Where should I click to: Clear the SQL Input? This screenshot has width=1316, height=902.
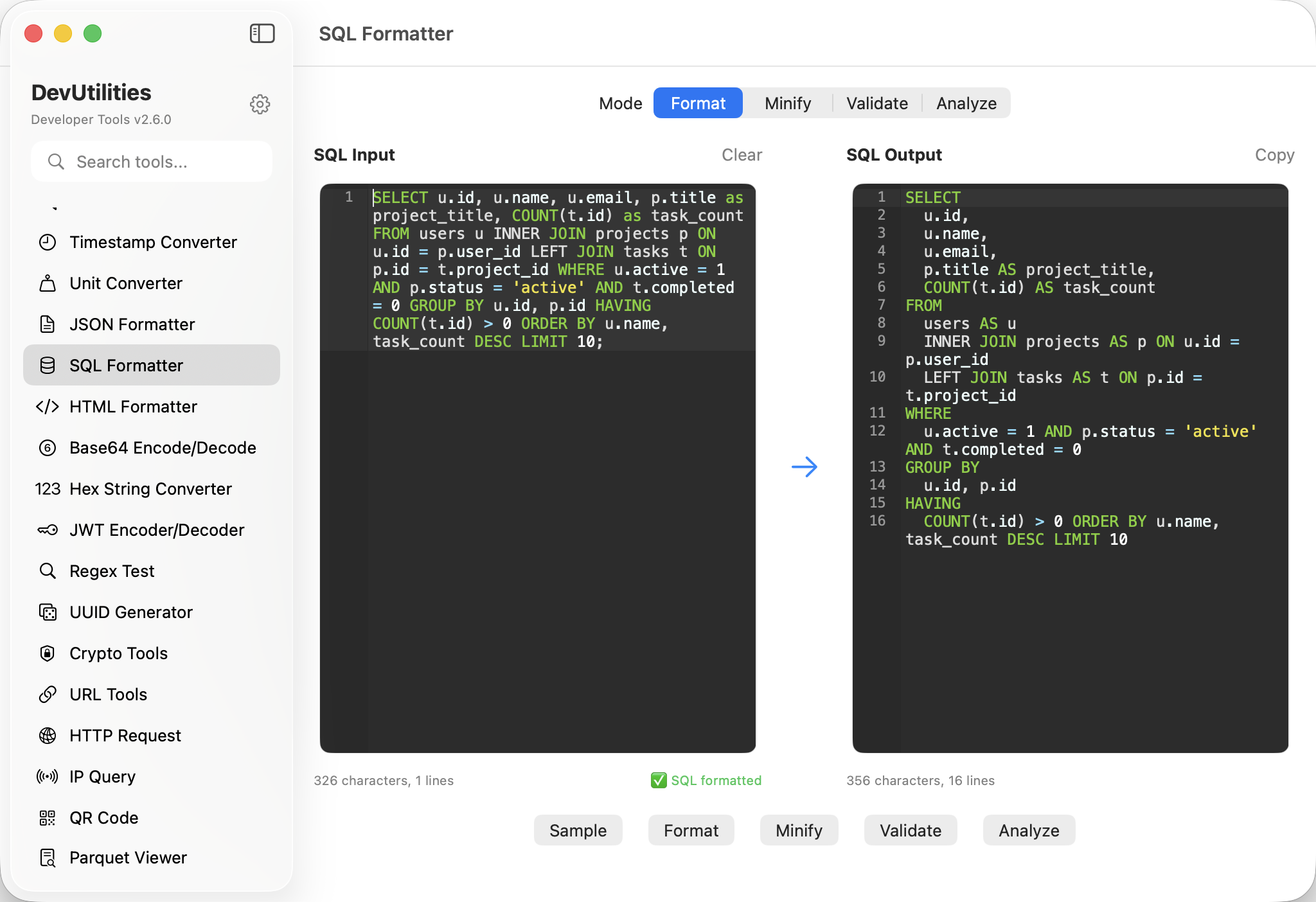741,155
